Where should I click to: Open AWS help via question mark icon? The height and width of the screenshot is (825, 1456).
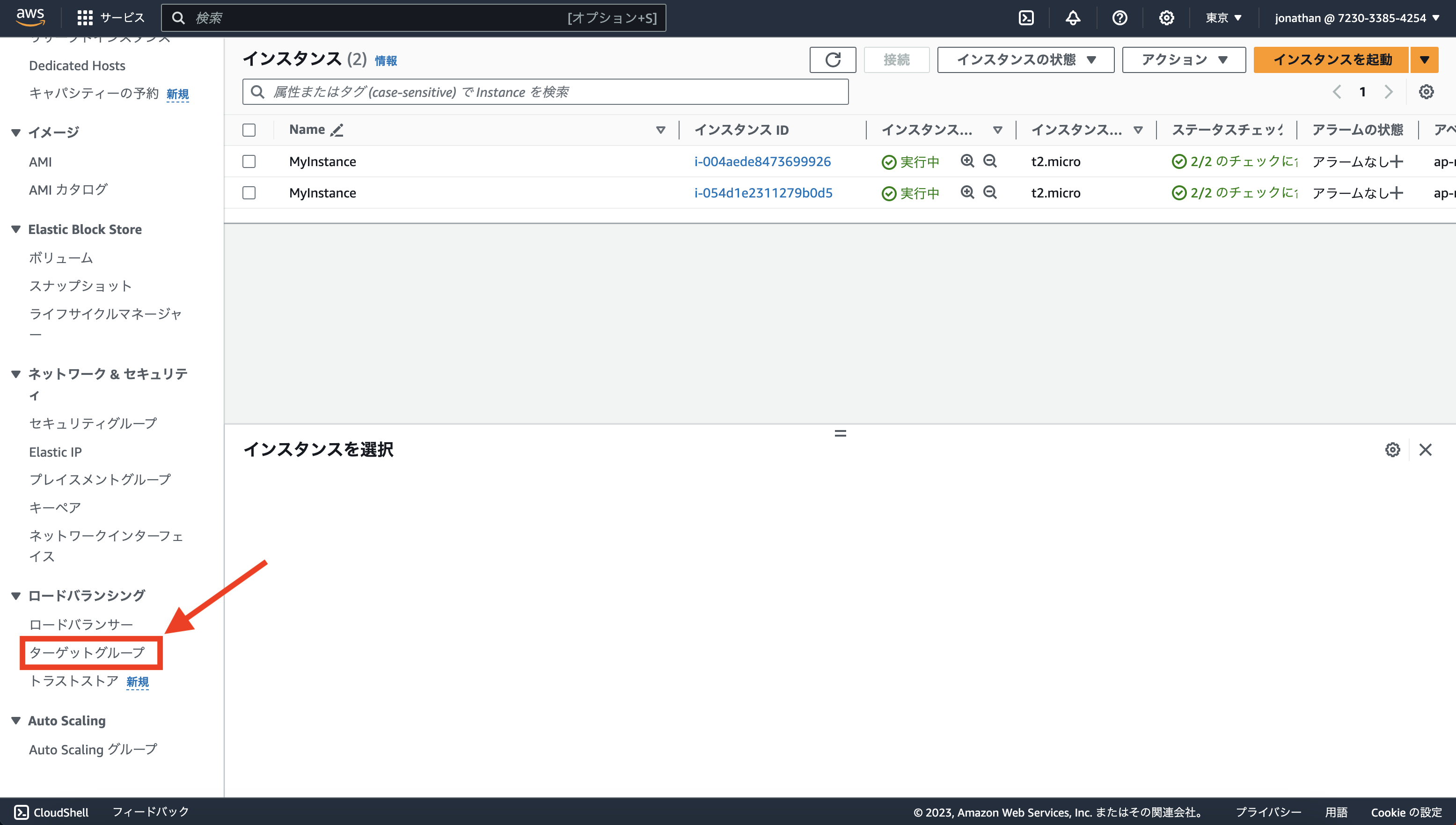1119,18
